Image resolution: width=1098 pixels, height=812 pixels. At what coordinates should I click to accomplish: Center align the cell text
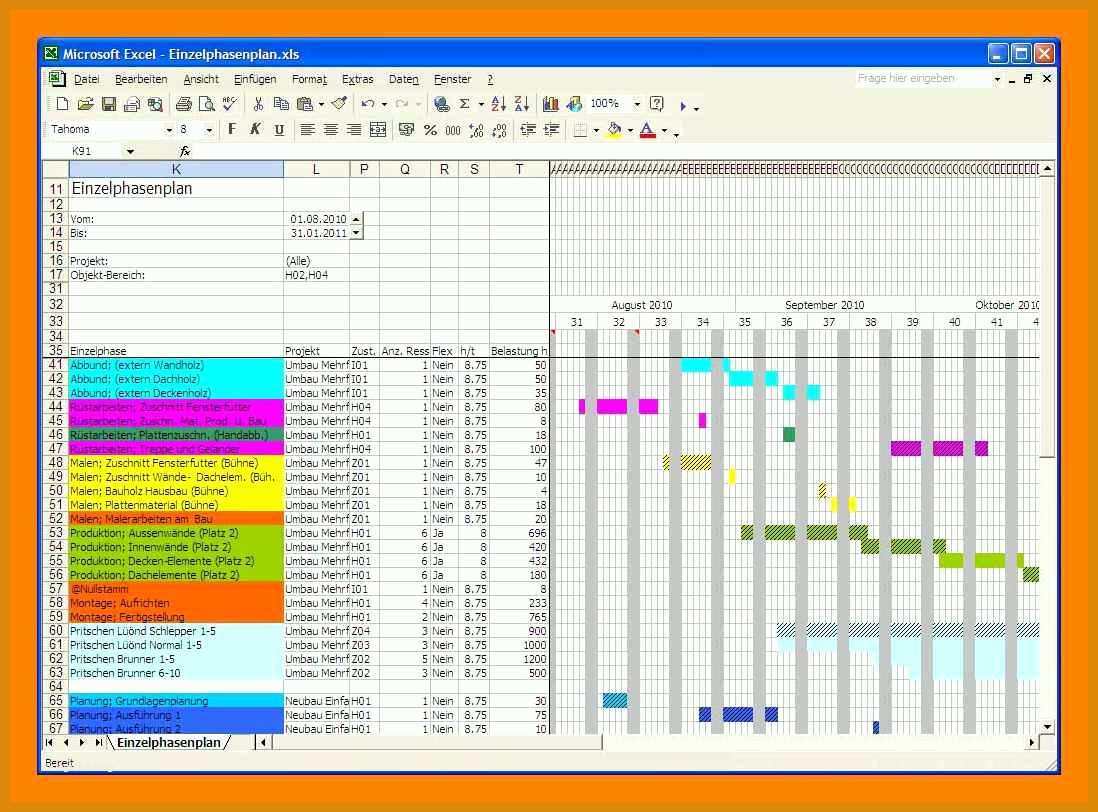[x=331, y=130]
